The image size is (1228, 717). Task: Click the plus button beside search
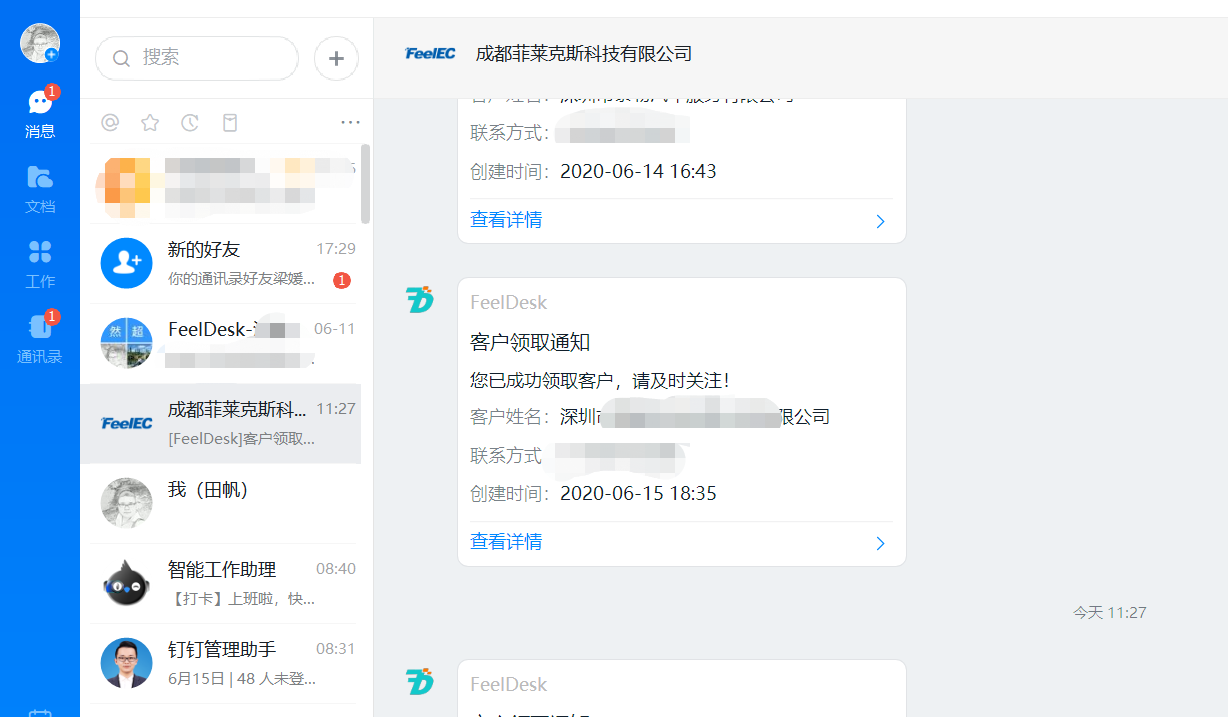[336, 58]
